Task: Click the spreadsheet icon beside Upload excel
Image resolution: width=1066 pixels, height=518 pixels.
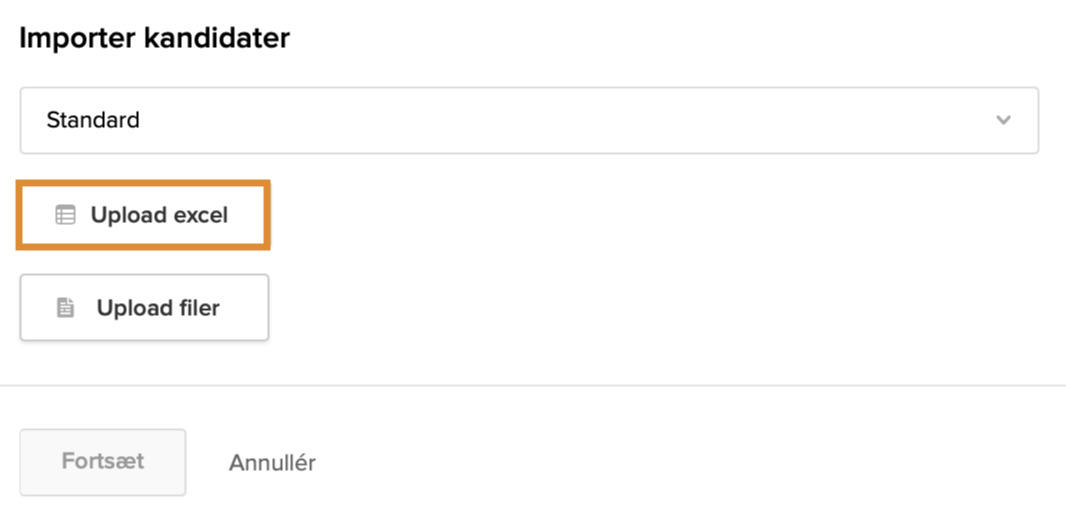Action: pos(65,215)
